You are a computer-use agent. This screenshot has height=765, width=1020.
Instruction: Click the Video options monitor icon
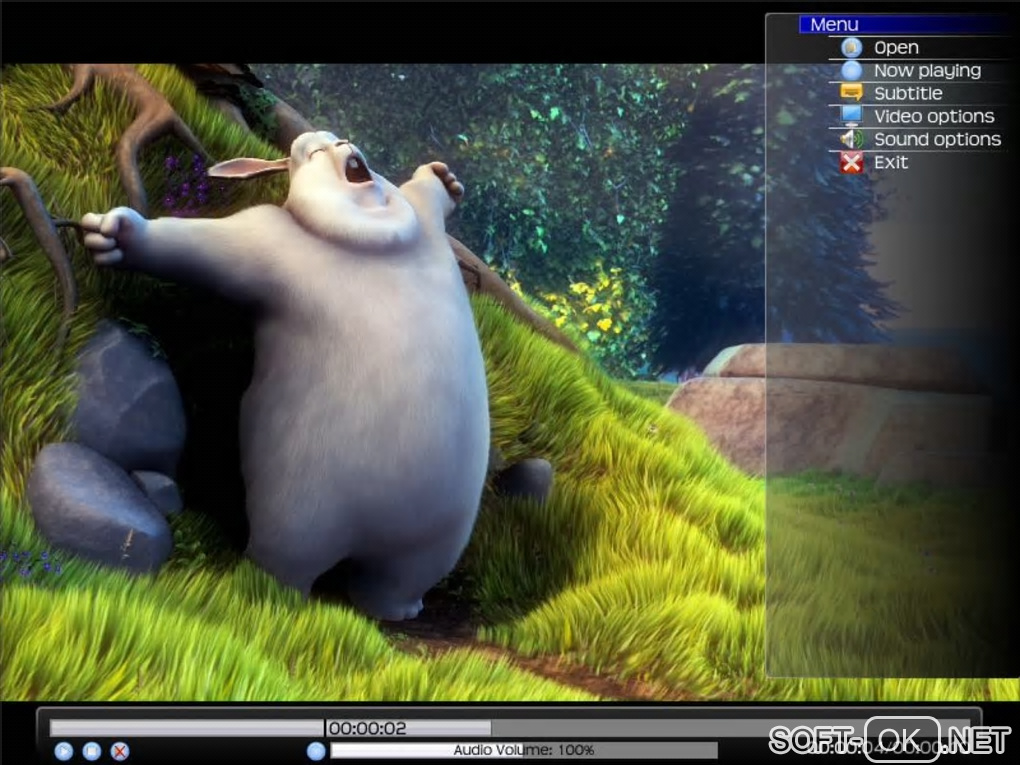(x=852, y=116)
